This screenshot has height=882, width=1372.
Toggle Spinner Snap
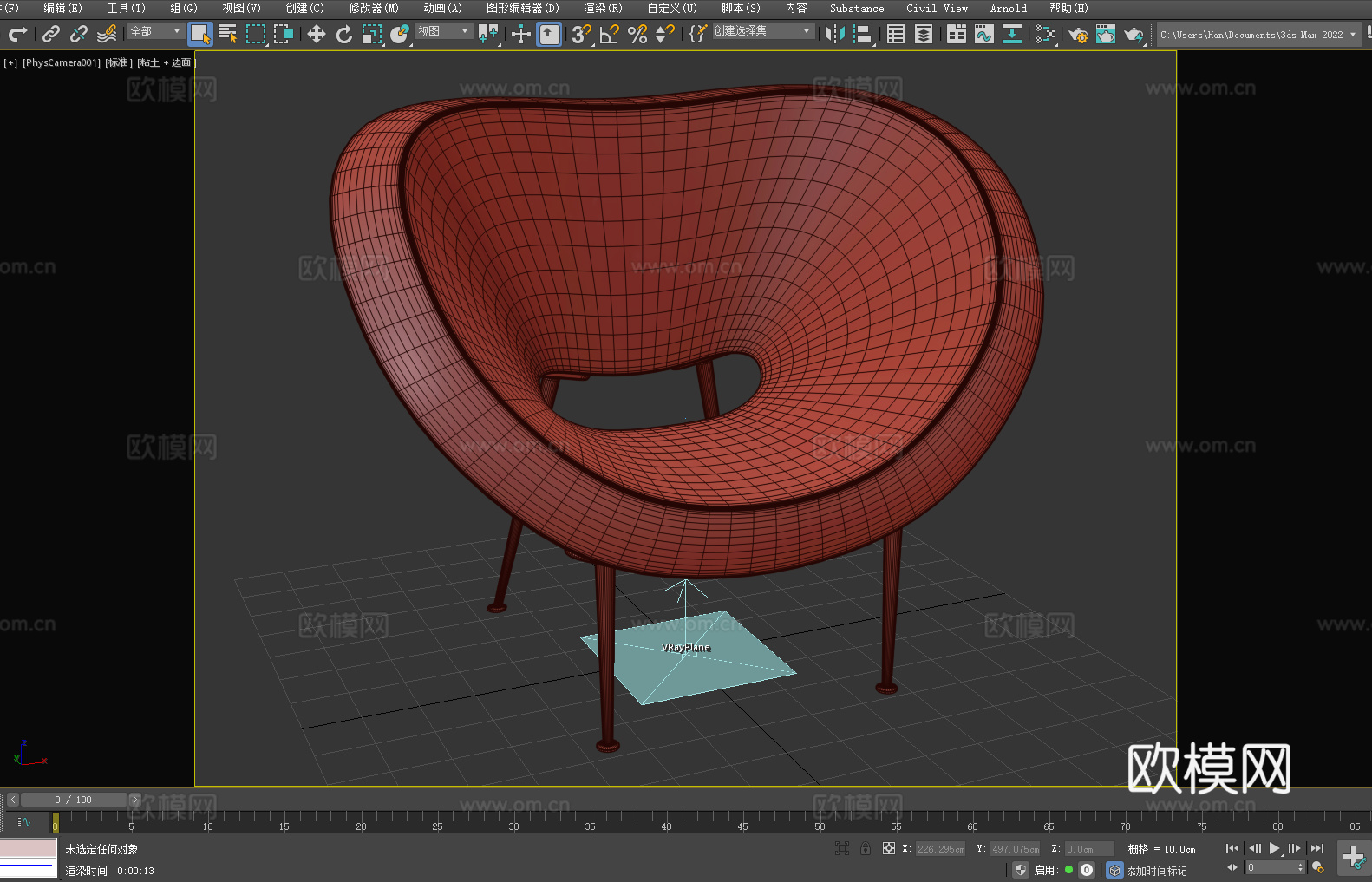665,34
